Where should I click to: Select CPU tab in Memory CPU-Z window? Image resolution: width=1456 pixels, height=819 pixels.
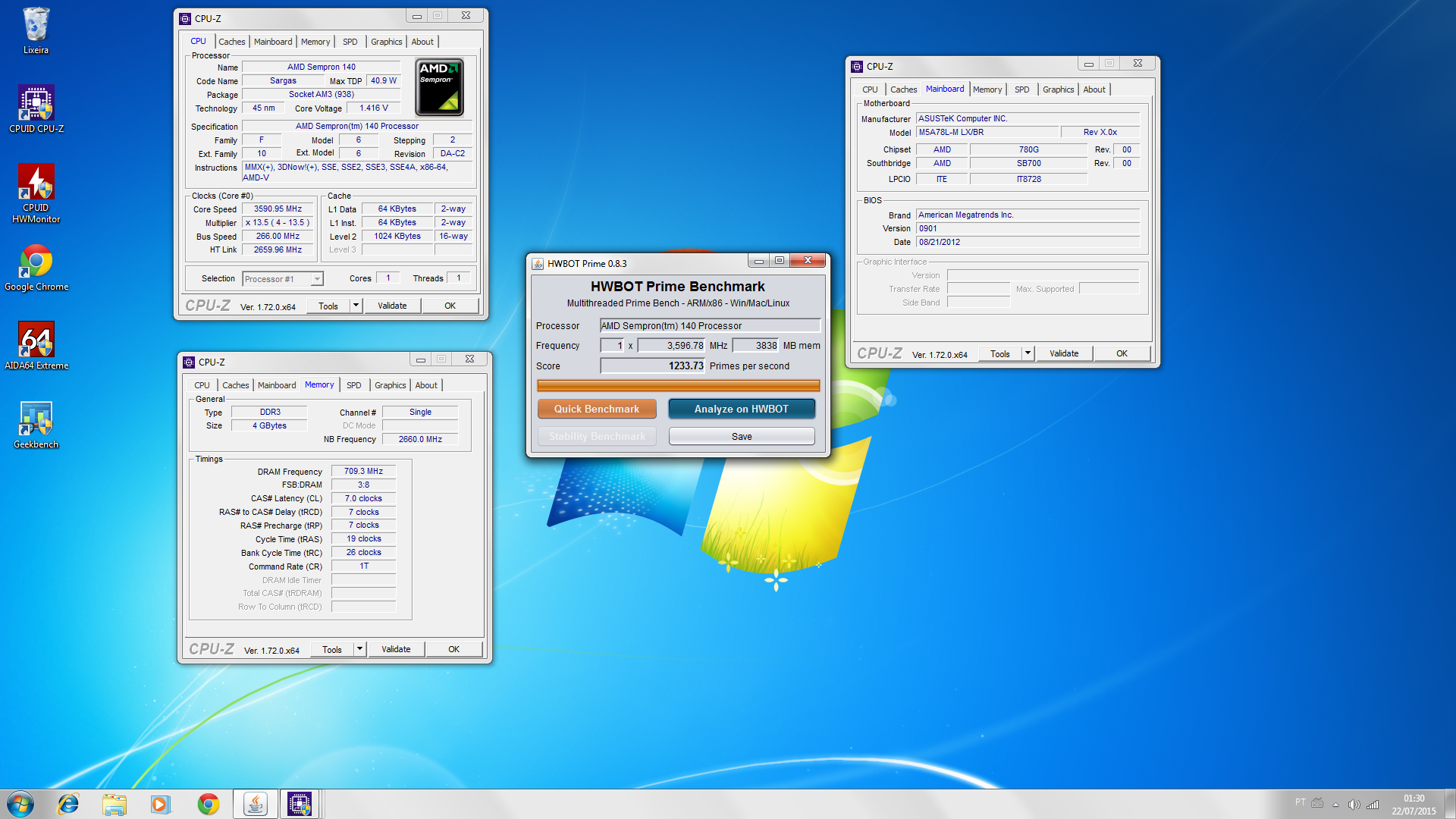tap(202, 385)
